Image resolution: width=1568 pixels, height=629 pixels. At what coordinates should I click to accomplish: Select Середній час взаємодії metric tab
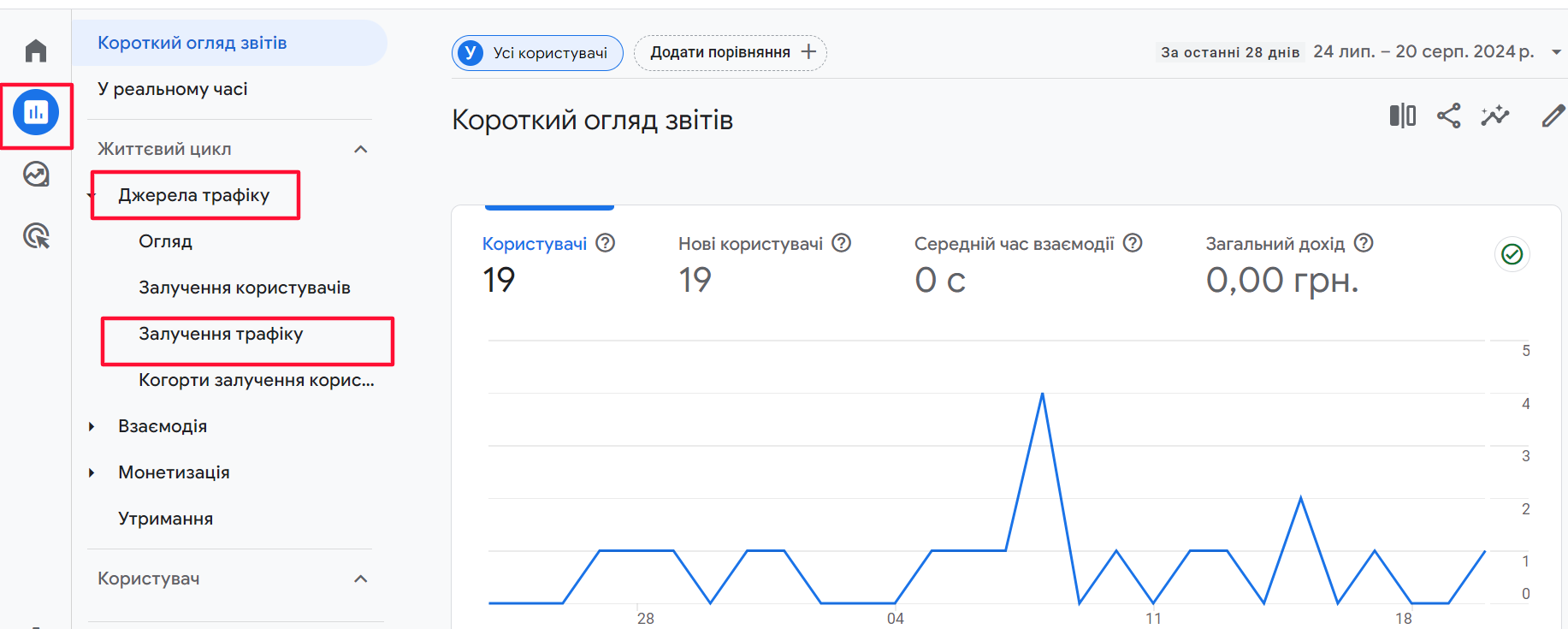pos(1028,265)
